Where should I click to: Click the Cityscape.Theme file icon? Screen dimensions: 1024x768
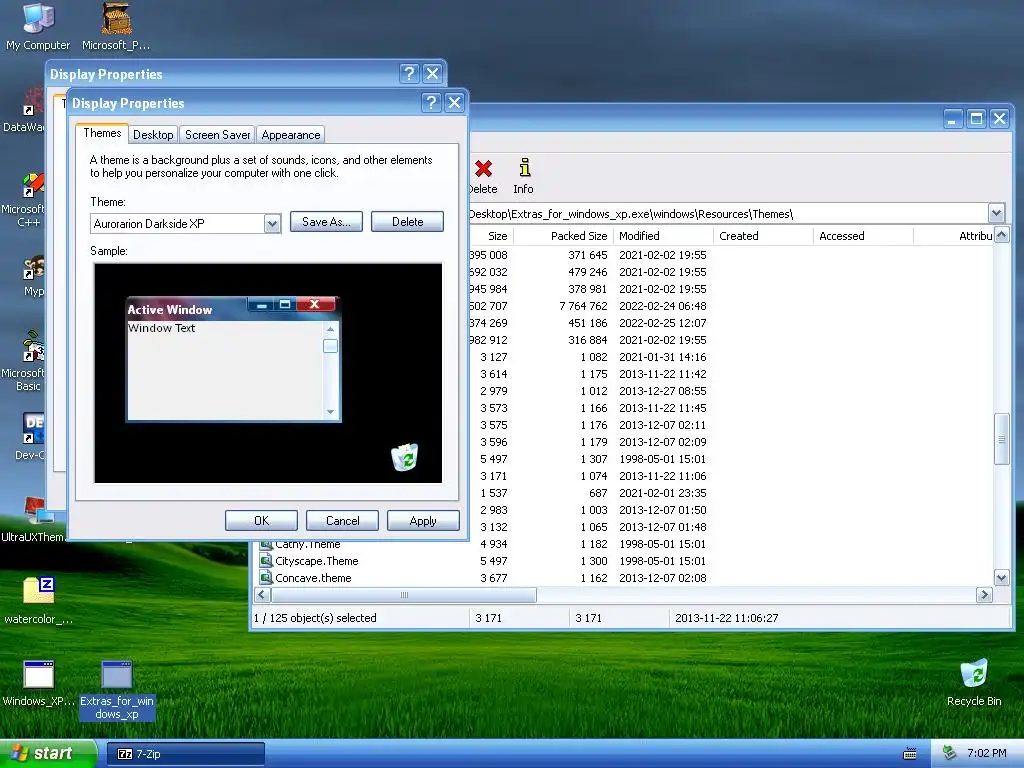(x=266, y=561)
